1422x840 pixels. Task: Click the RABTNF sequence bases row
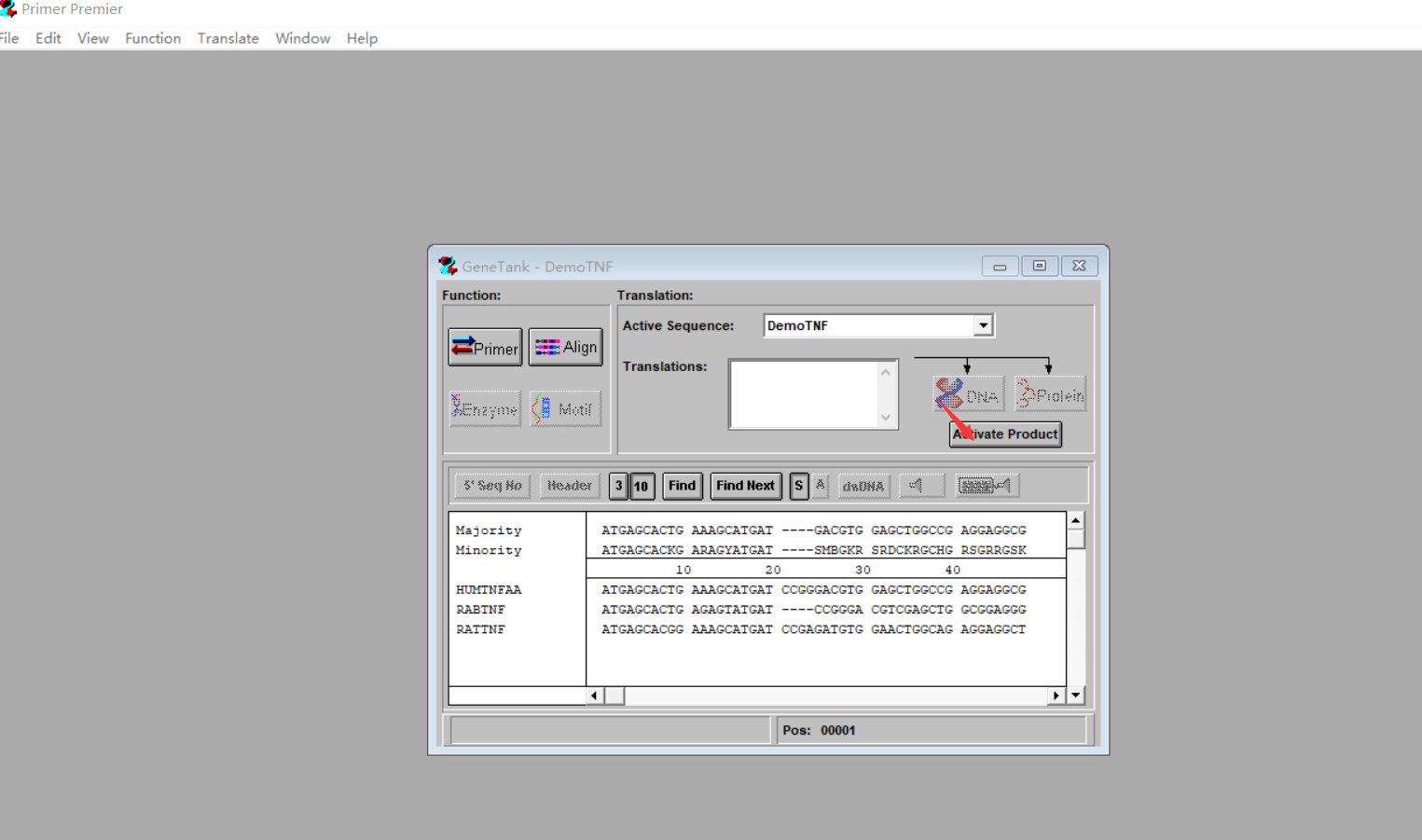coord(814,610)
